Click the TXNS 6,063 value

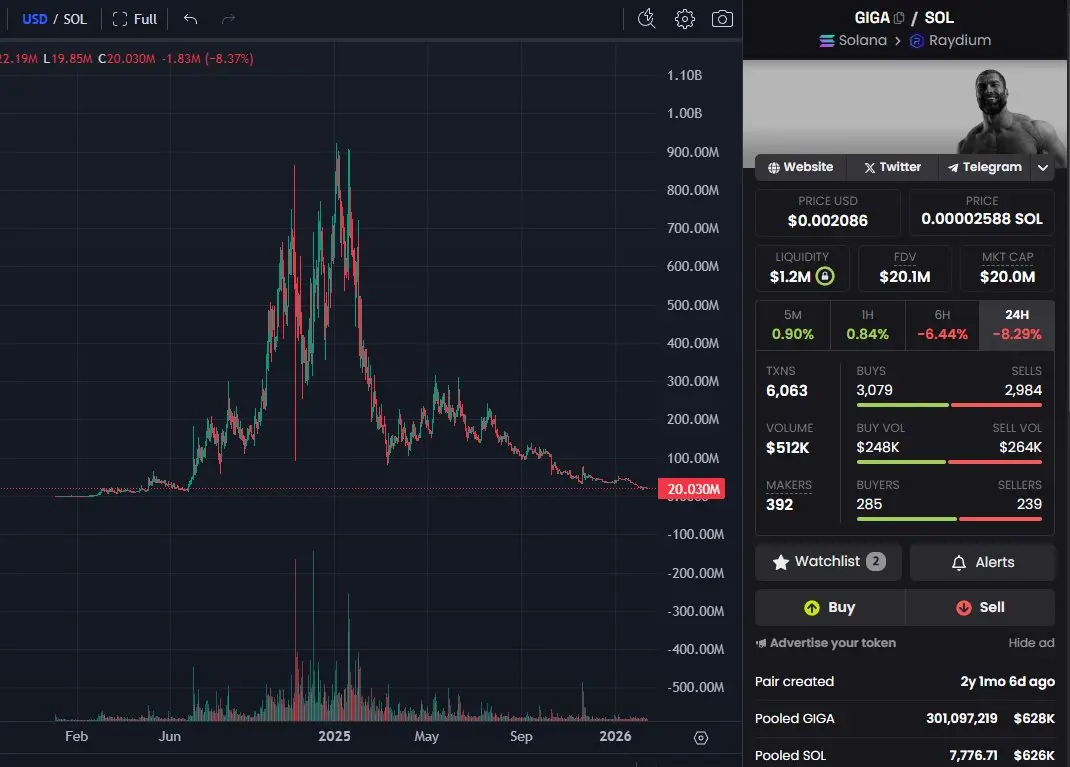click(787, 391)
